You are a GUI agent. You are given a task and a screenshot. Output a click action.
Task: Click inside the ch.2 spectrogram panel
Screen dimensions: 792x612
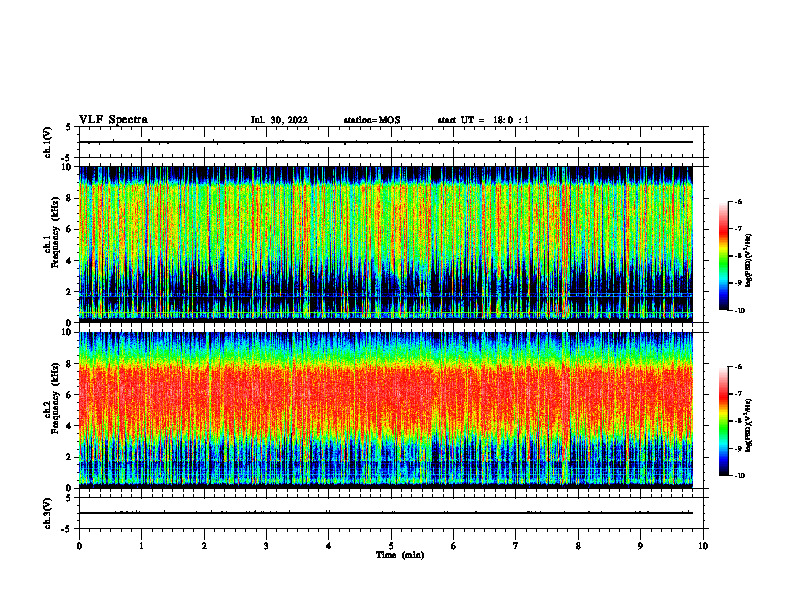[x=386, y=410]
